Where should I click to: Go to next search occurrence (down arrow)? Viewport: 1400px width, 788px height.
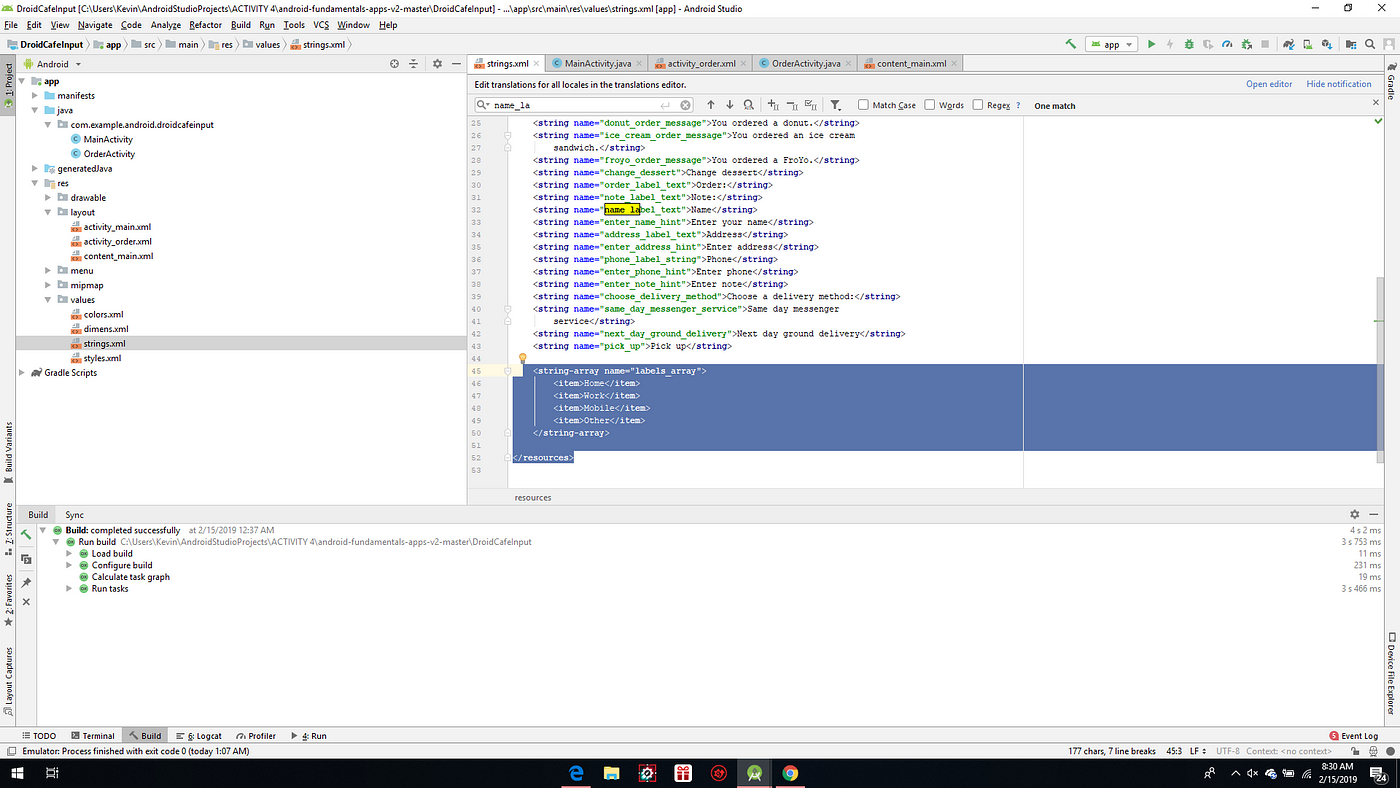pos(730,105)
